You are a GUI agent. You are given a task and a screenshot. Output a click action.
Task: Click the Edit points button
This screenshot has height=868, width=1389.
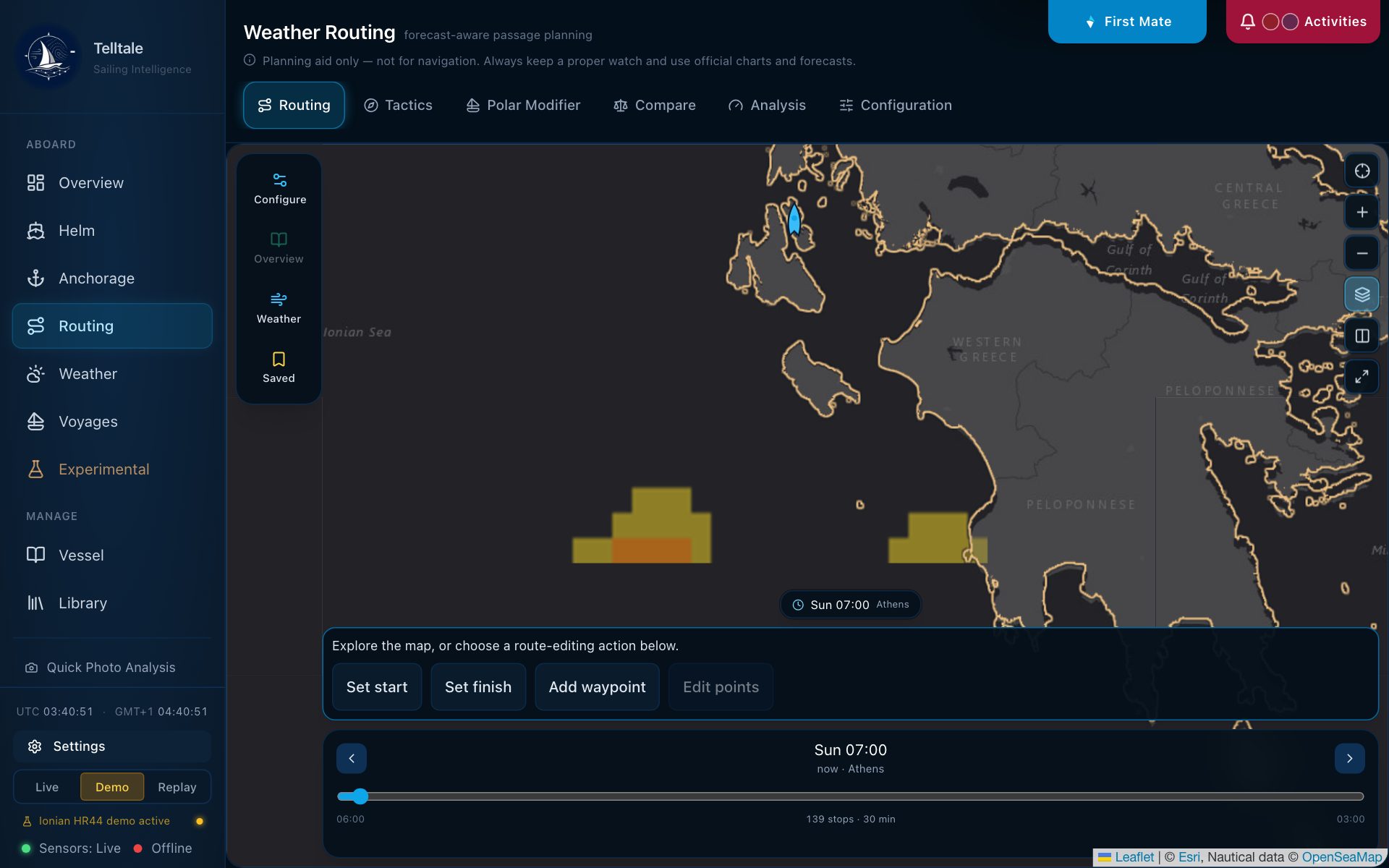pos(721,687)
